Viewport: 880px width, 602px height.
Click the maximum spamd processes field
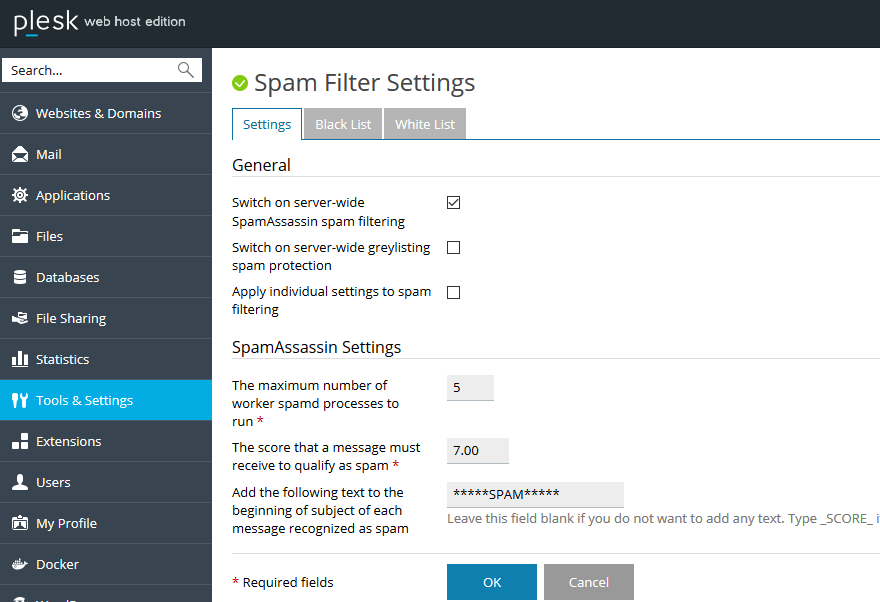[x=470, y=388]
